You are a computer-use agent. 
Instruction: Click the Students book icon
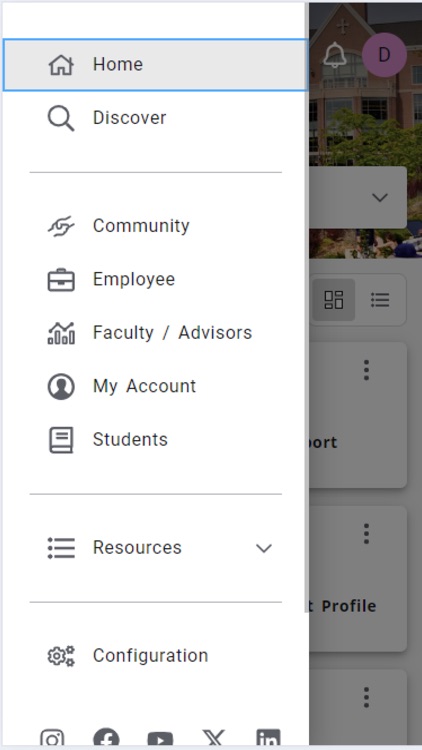tap(61, 440)
